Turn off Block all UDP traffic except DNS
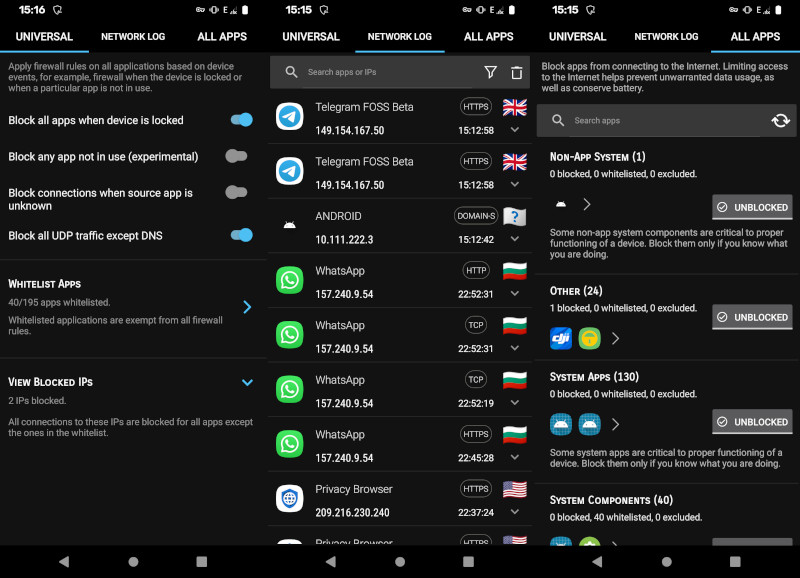 click(241, 235)
